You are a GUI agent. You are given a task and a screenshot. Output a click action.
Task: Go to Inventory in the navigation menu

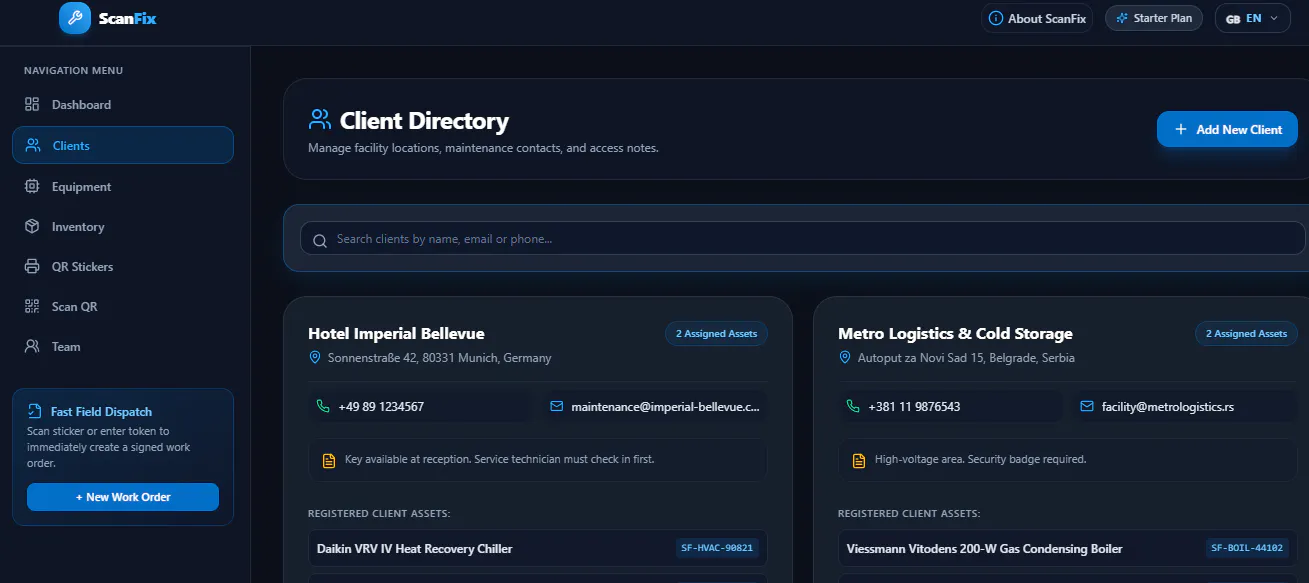click(x=123, y=227)
